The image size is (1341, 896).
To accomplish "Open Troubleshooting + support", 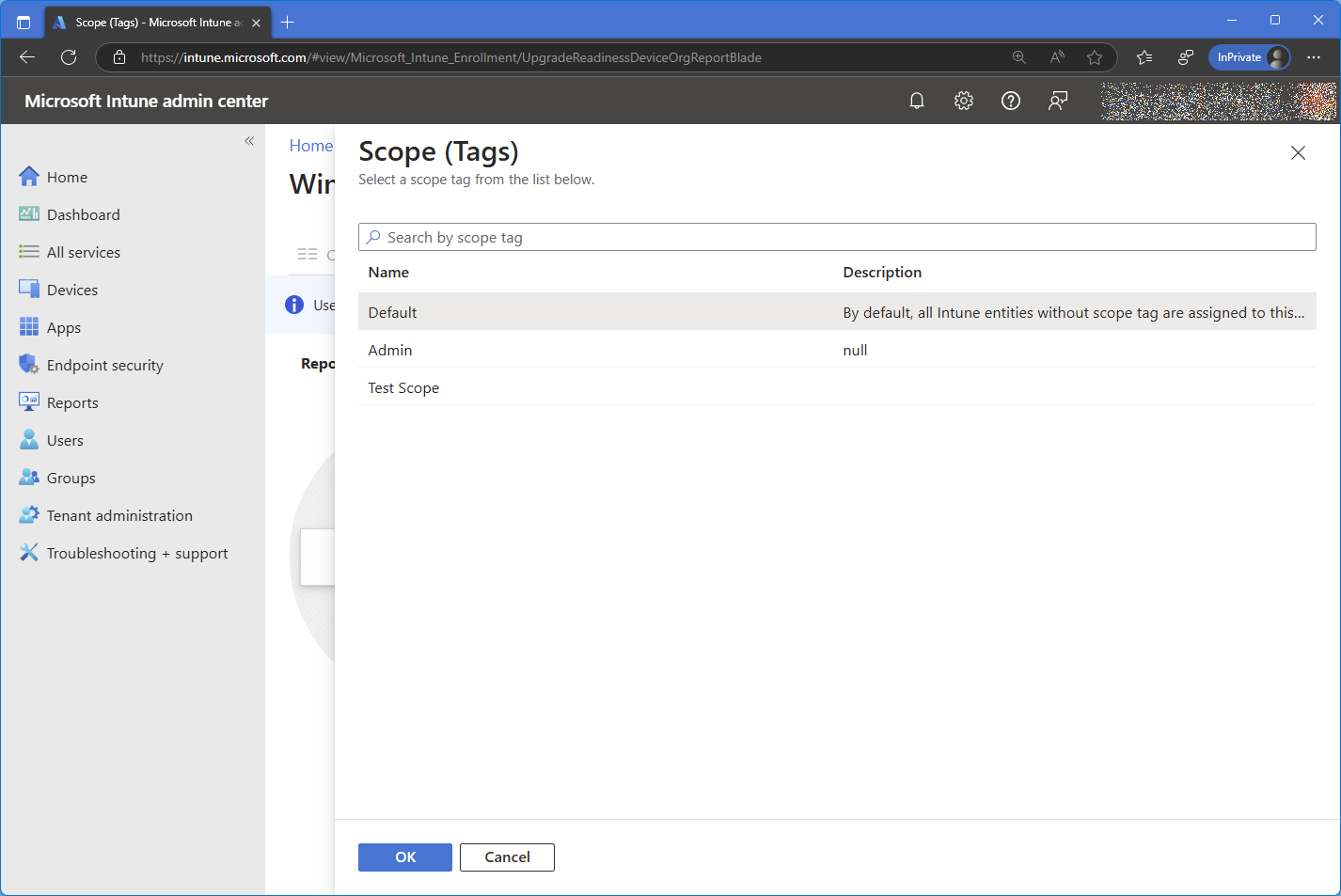I will [137, 553].
